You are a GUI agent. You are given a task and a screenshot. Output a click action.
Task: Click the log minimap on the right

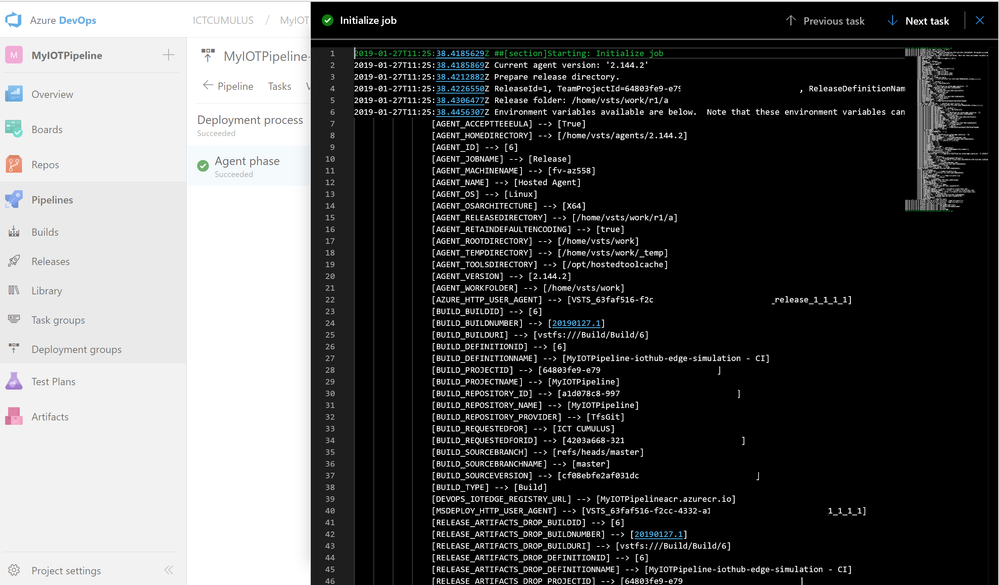point(945,129)
